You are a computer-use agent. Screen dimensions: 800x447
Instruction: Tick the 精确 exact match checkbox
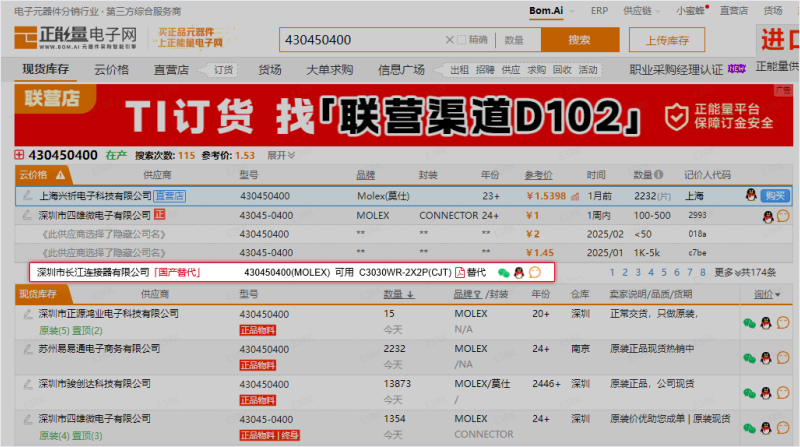(x=461, y=40)
